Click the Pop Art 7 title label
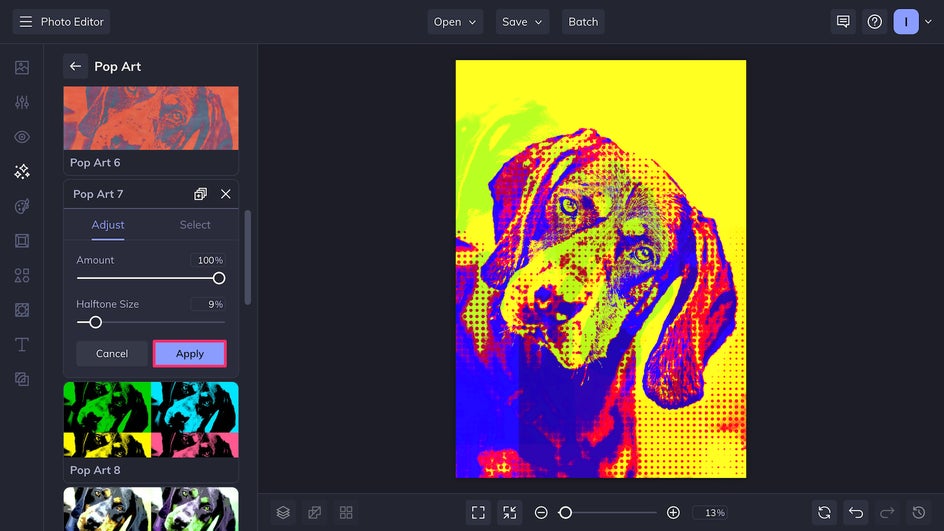 (98, 194)
